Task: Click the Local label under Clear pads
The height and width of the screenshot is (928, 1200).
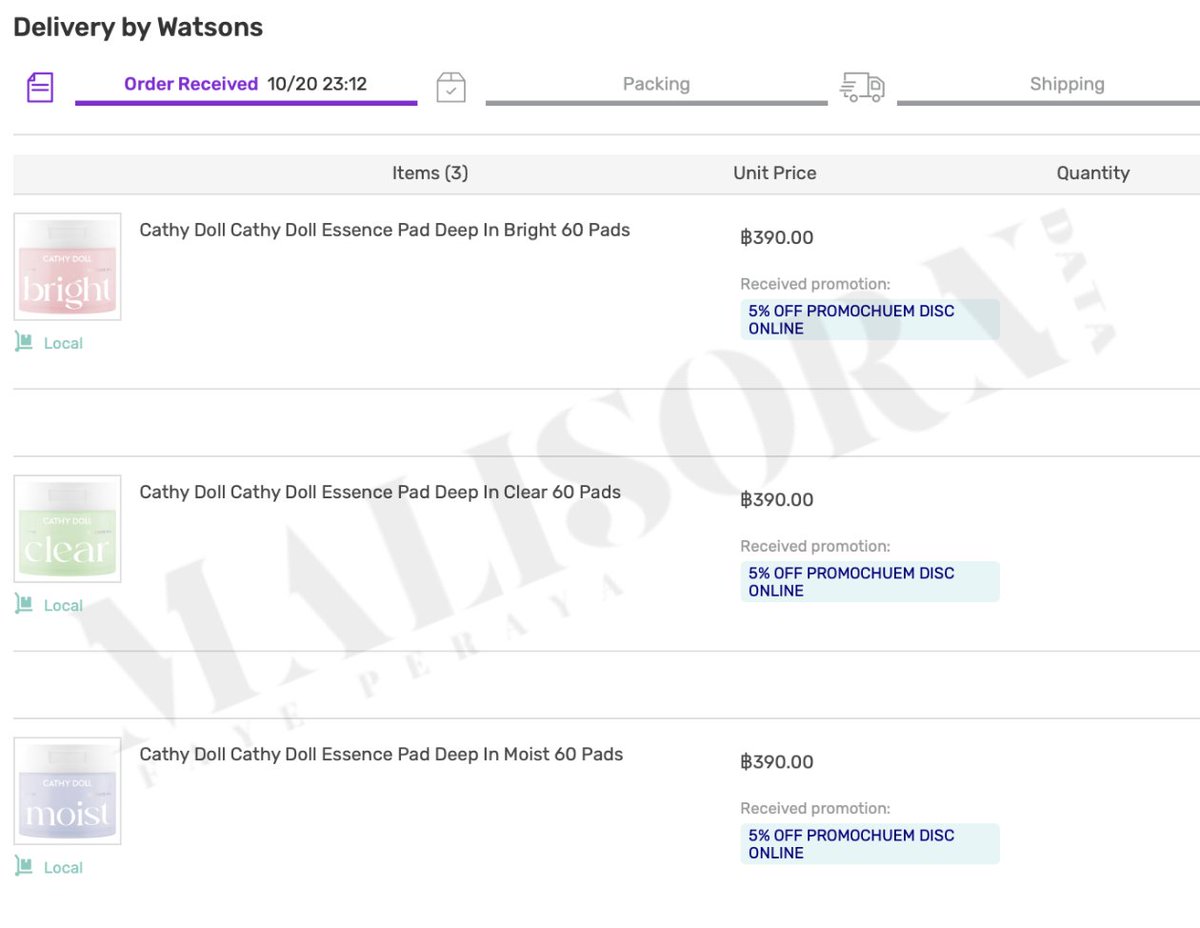Action: [63, 605]
